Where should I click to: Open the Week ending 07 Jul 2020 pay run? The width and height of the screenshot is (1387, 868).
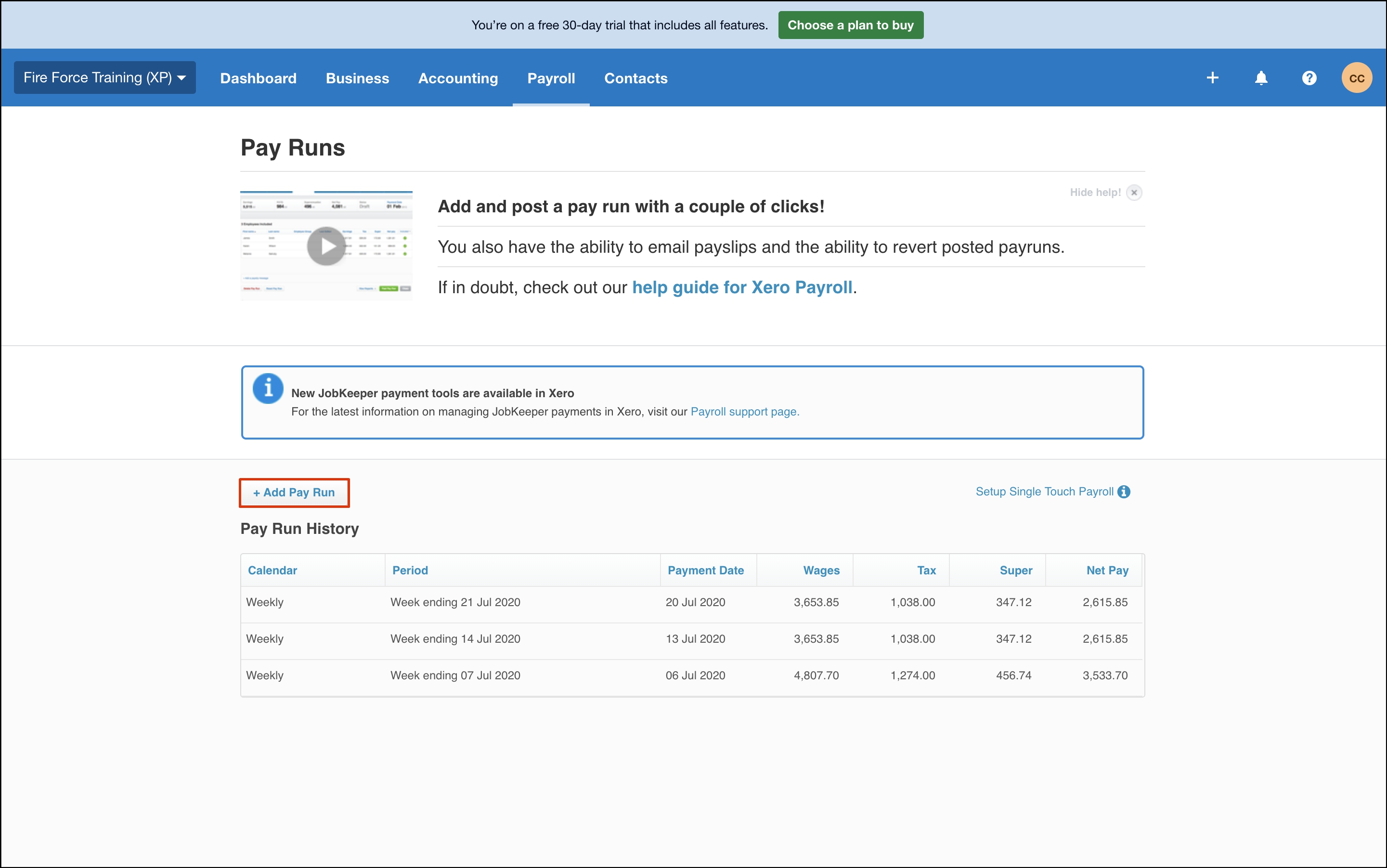coord(454,675)
